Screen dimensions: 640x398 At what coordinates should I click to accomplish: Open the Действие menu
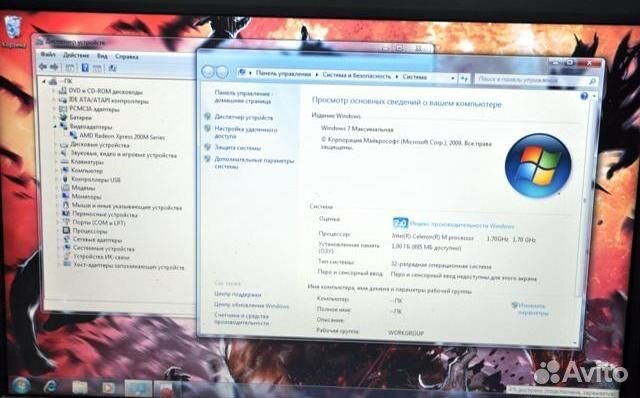click(76, 55)
